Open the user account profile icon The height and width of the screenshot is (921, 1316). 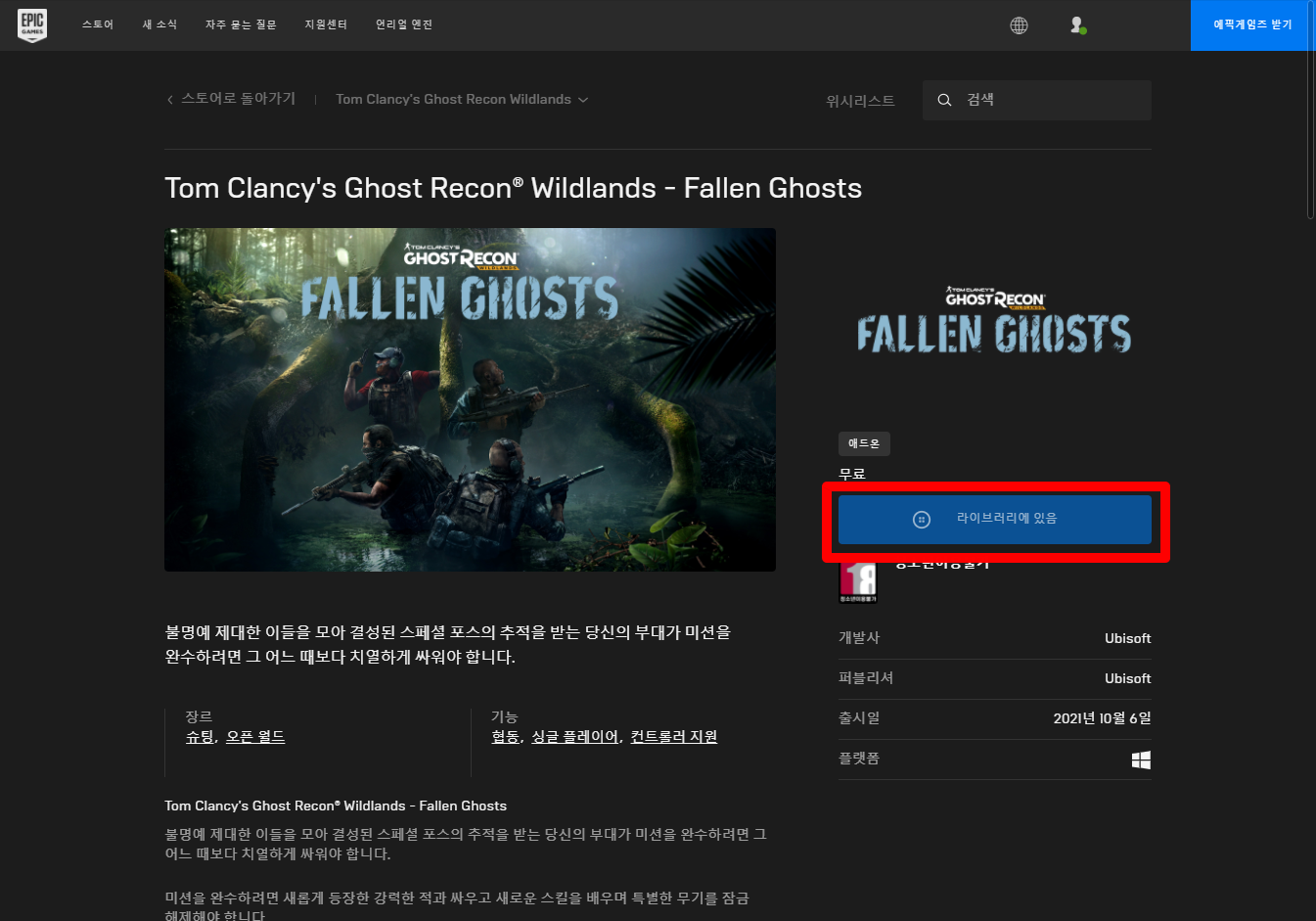[x=1077, y=25]
